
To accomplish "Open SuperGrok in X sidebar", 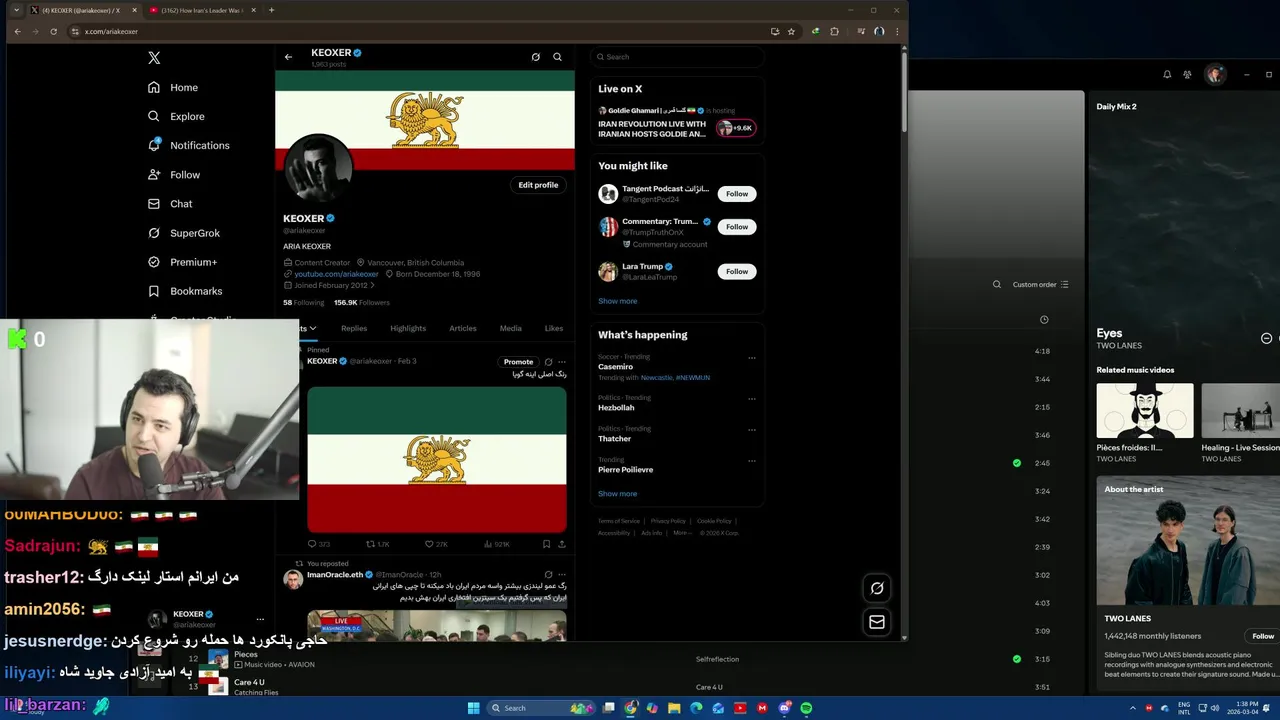I will click(184, 233).
